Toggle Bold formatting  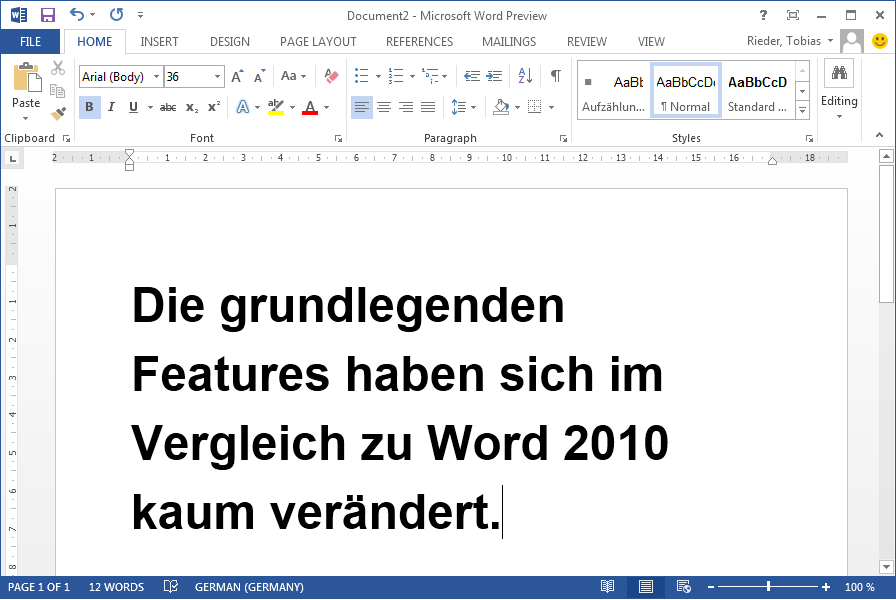(89, 107)
